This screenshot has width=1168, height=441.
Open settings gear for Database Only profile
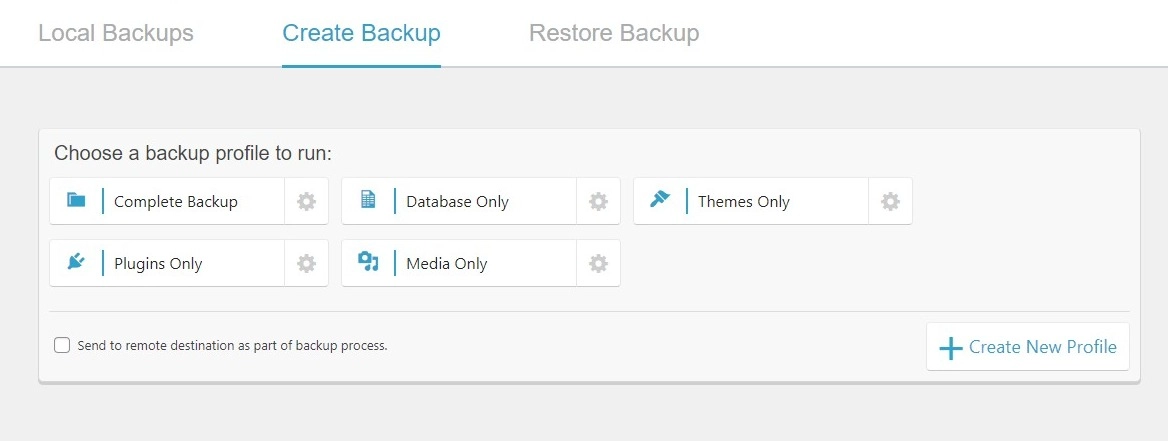(x=598, y=201)
